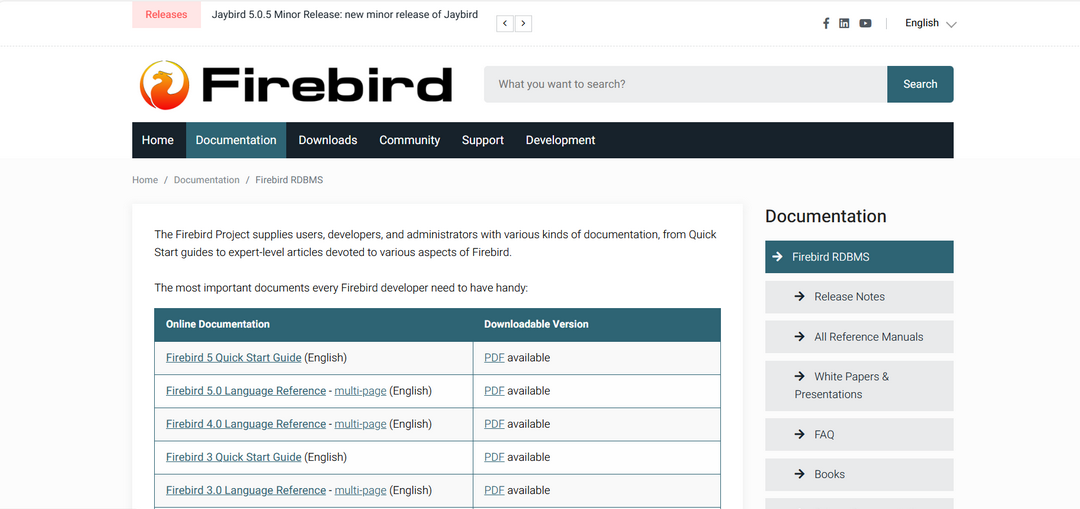Open Books sidebar item
Image resolution: width=1080 pixels, height=509 pixels.
click(x=859, y=475)
